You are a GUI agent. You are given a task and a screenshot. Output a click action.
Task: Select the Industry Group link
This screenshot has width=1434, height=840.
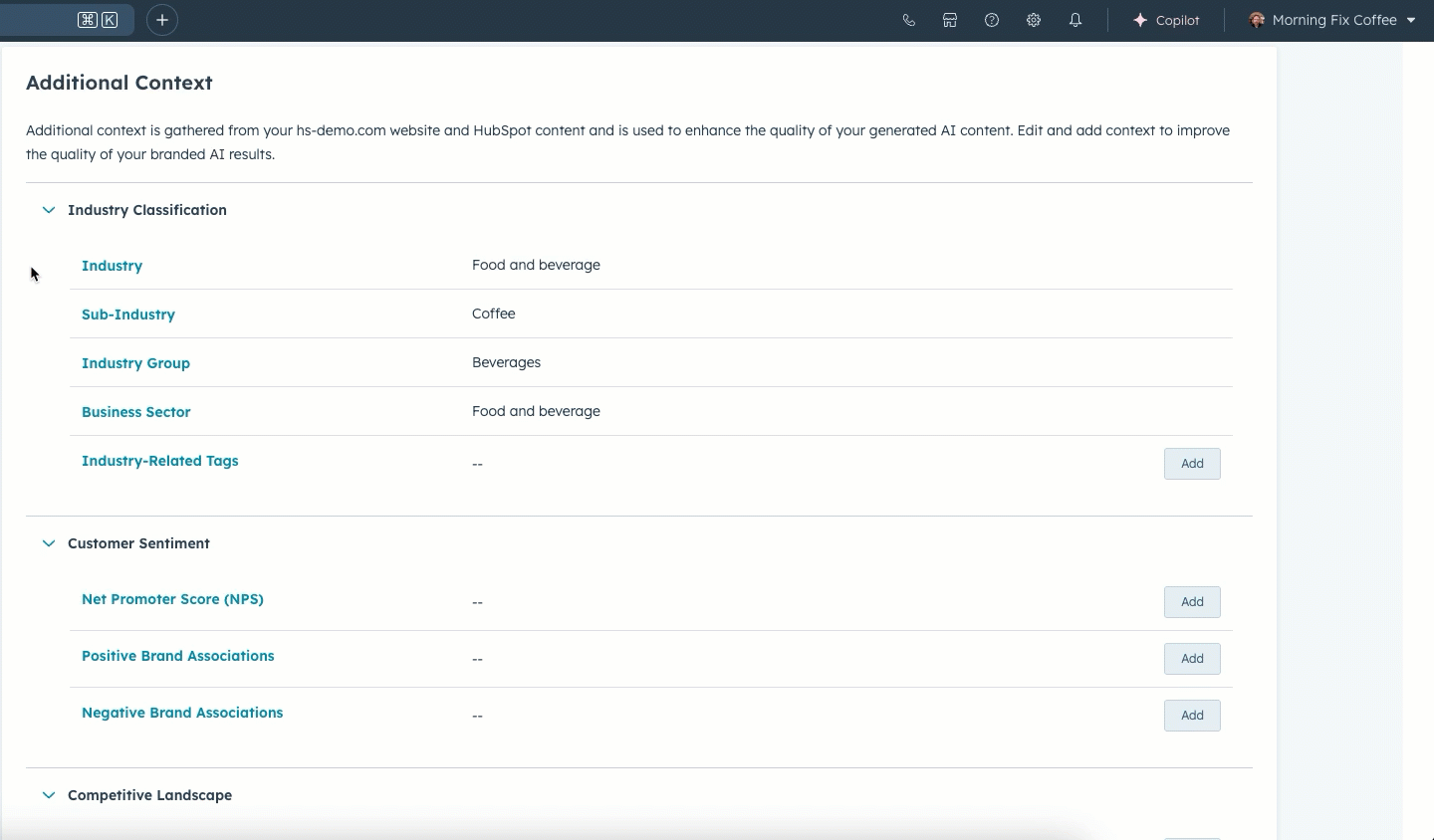tap(135, 363)
